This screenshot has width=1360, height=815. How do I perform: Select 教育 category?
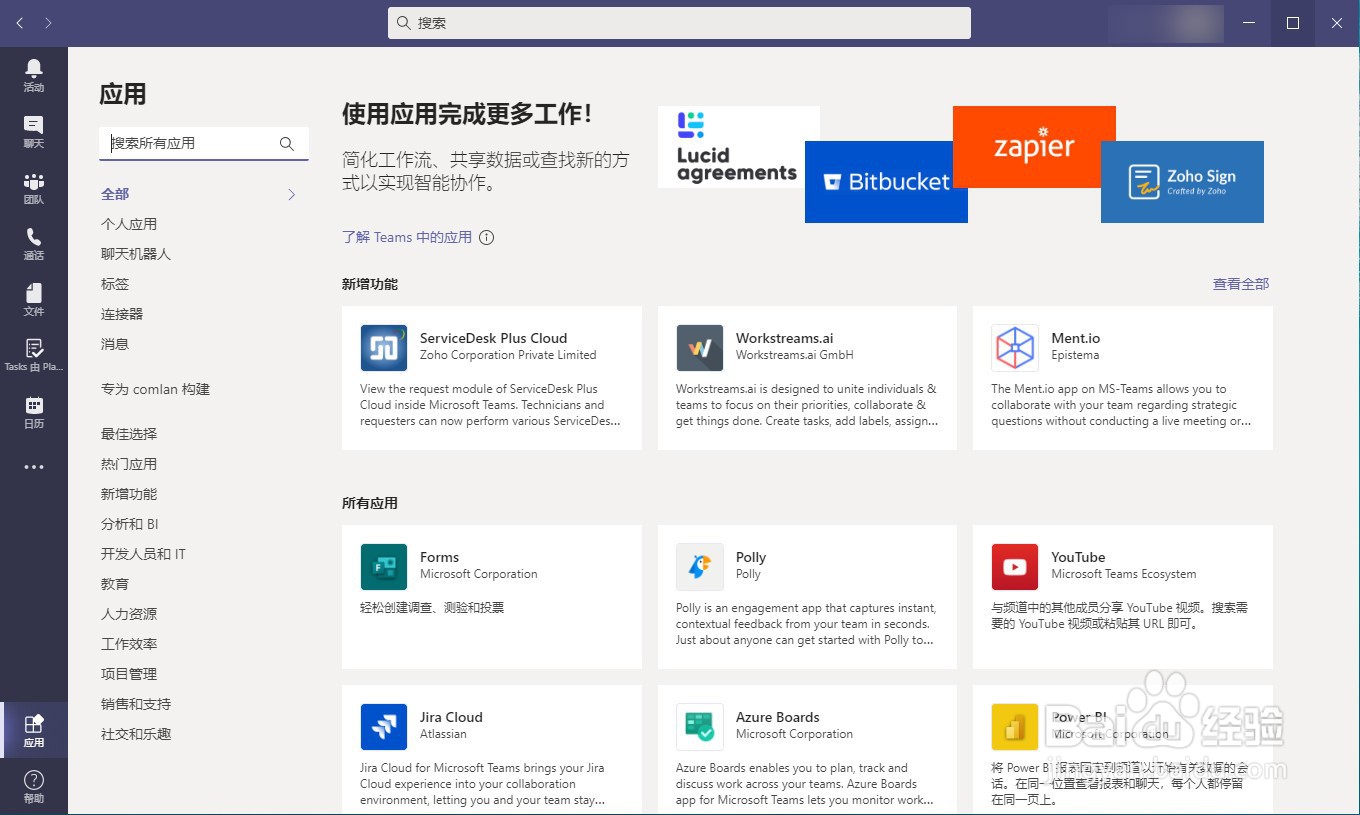pyautogui.click(x=115, y=584)
